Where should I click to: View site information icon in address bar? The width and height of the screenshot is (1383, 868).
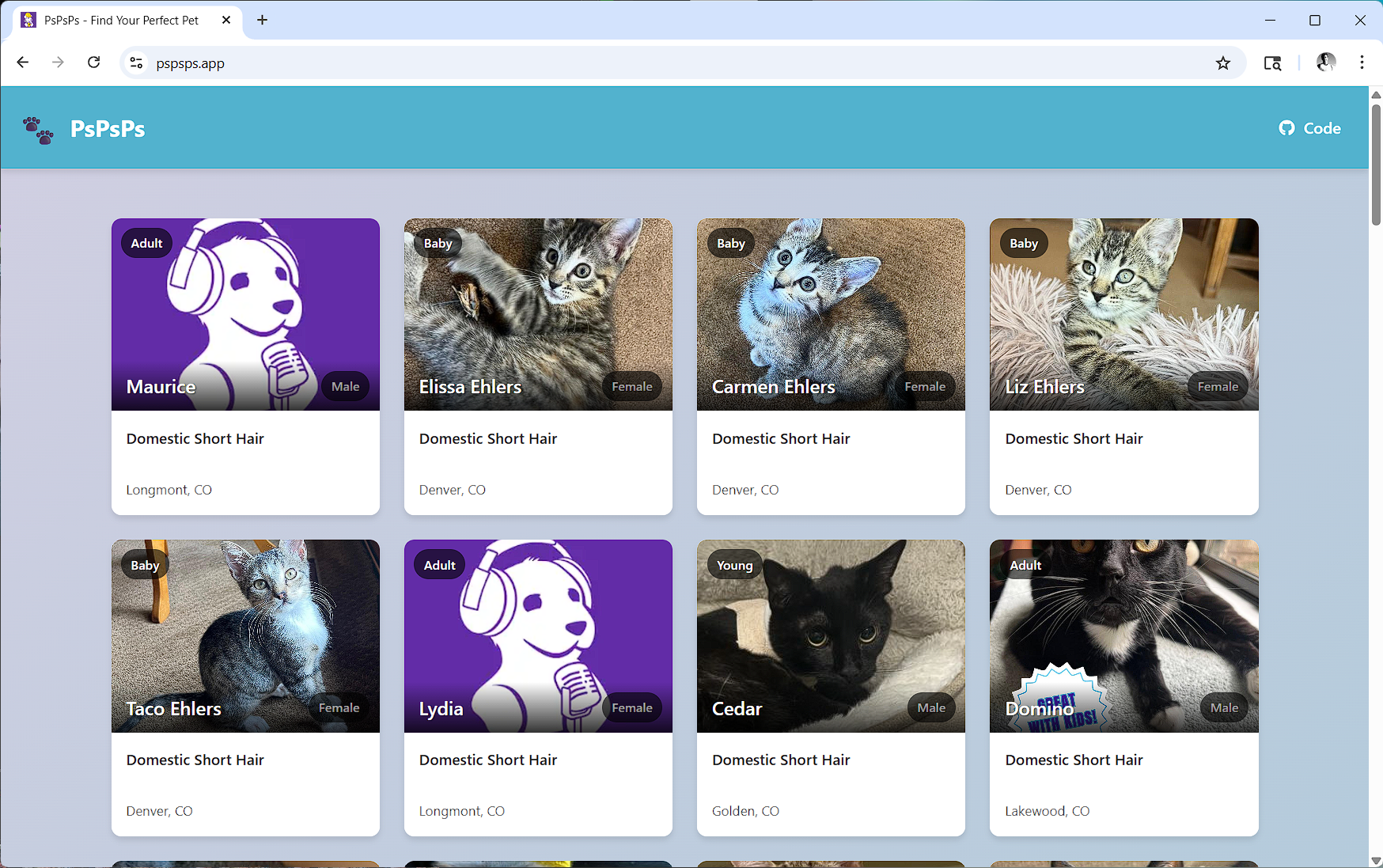(x=137, y=63)
